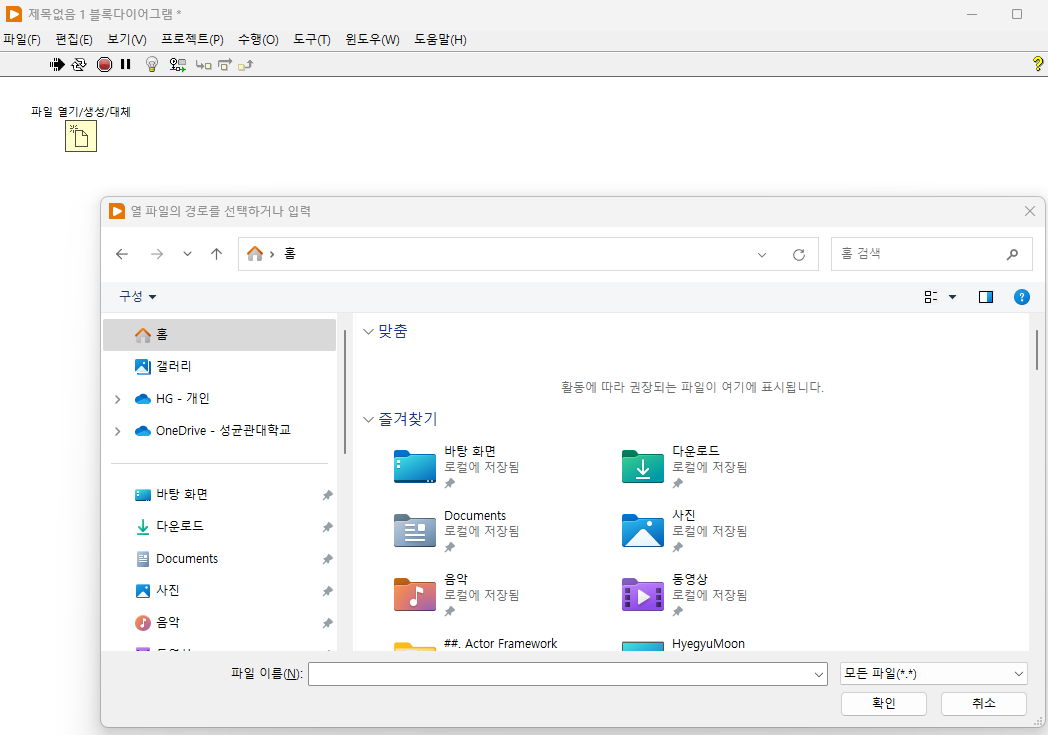Select 갤러리 in navigation pane

[x=219, y=366]
